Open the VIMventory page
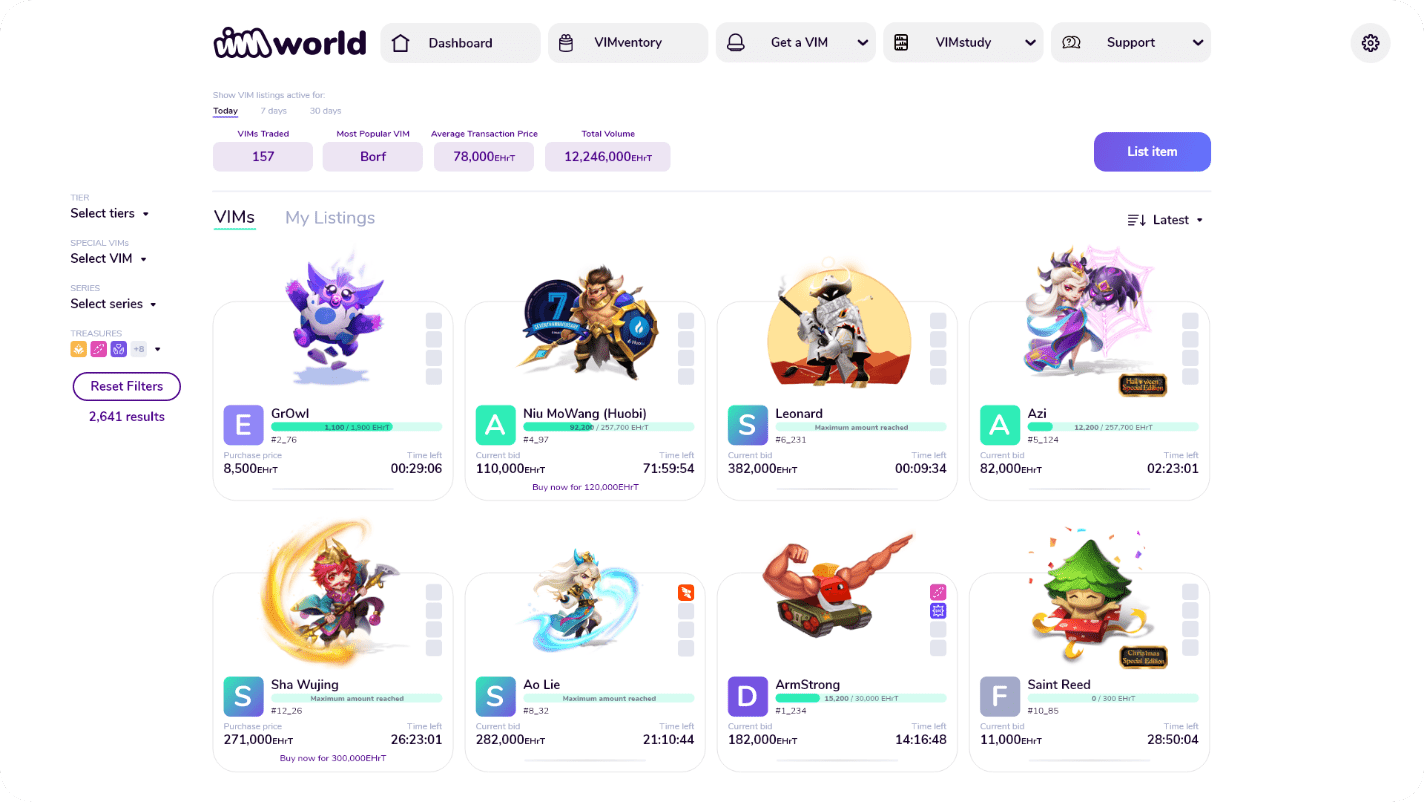The width and height of the screenshot is (1424, 802). [628, 43]
